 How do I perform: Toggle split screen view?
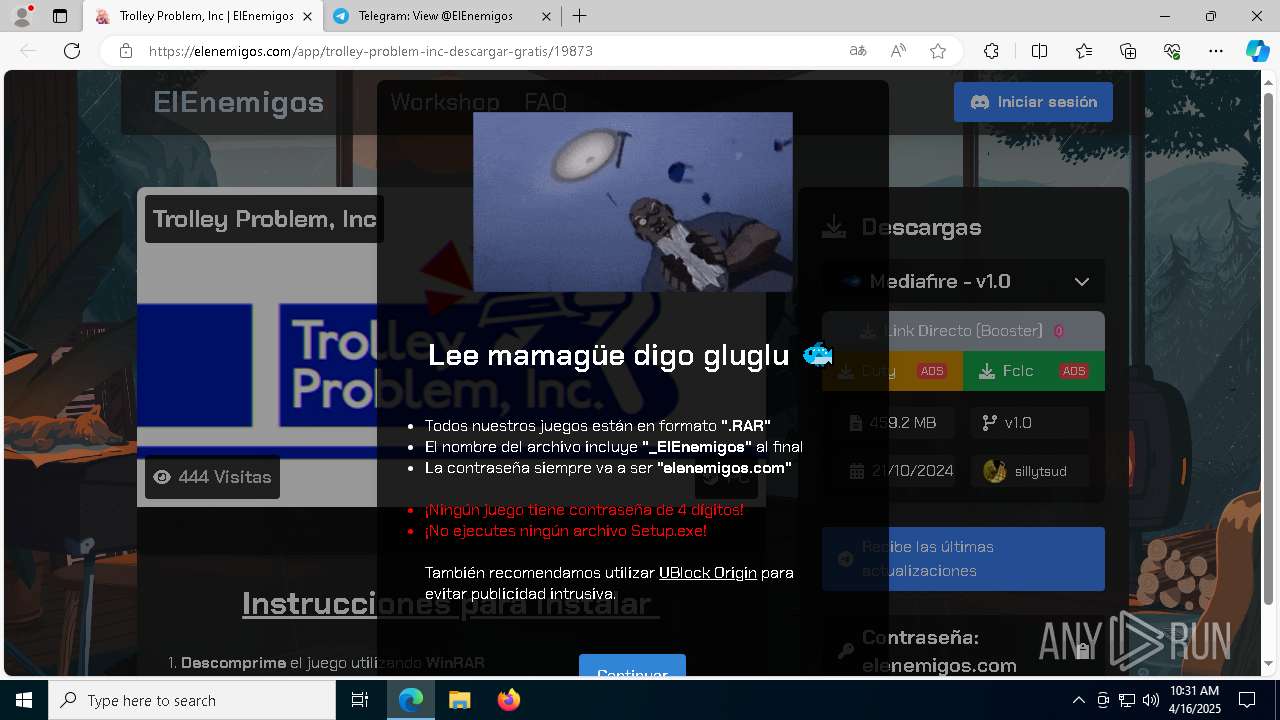click(1039, 51)
